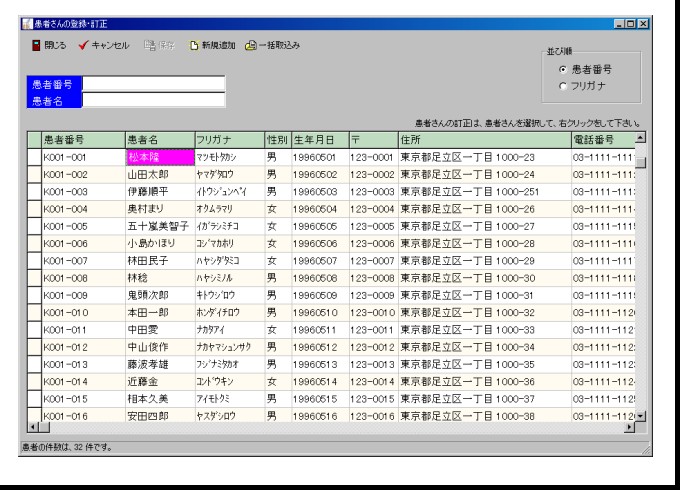Click furigana cell ナカヤマシュンサク
681x491 pixels.
tap(230, 347)
